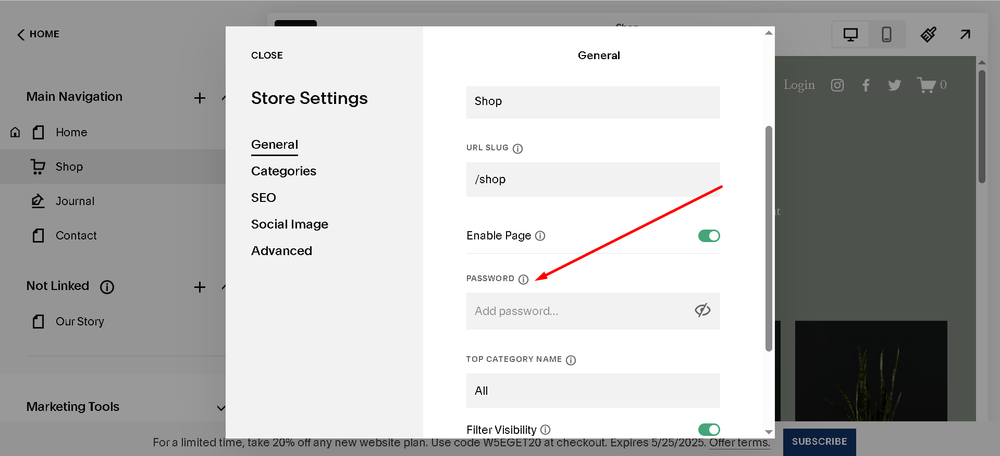Click the info icon beside Not Linked
Screen dimensions: 1000x456
coord(107,287)
